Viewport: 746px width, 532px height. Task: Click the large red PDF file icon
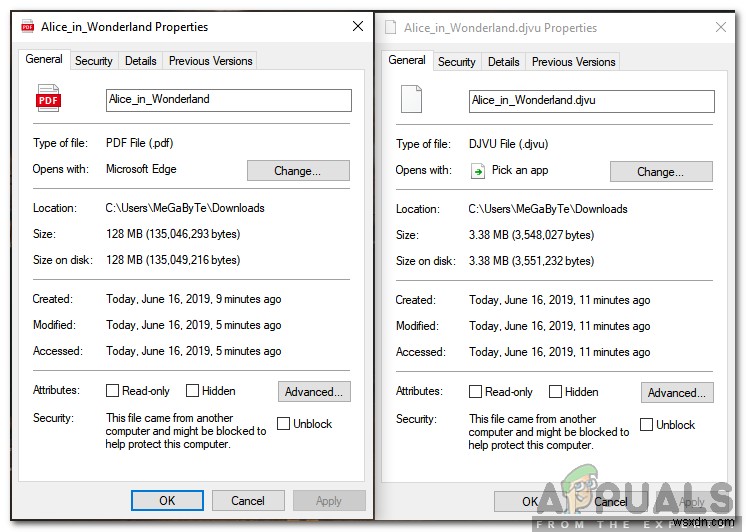click(x=48, y=98)
